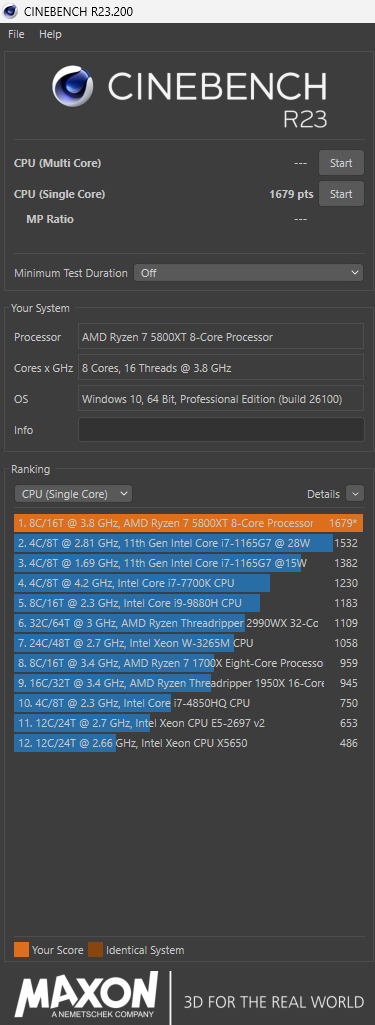The image size is (375, 1025).
Task: Start the CPU Single Core test
Action: 341,194
